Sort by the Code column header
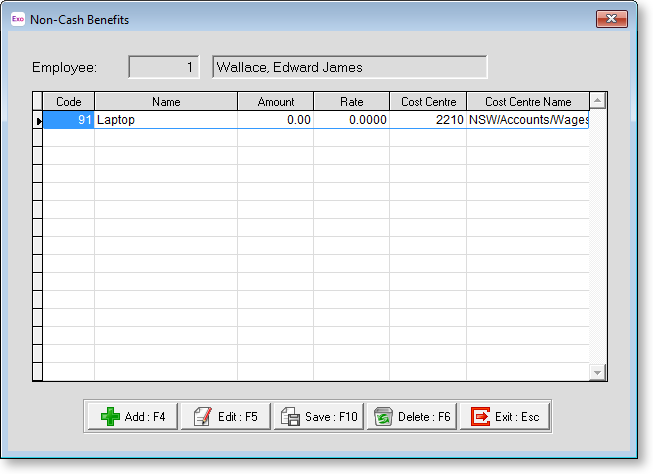This screenshot has height=474, width=653. (68, 101)
